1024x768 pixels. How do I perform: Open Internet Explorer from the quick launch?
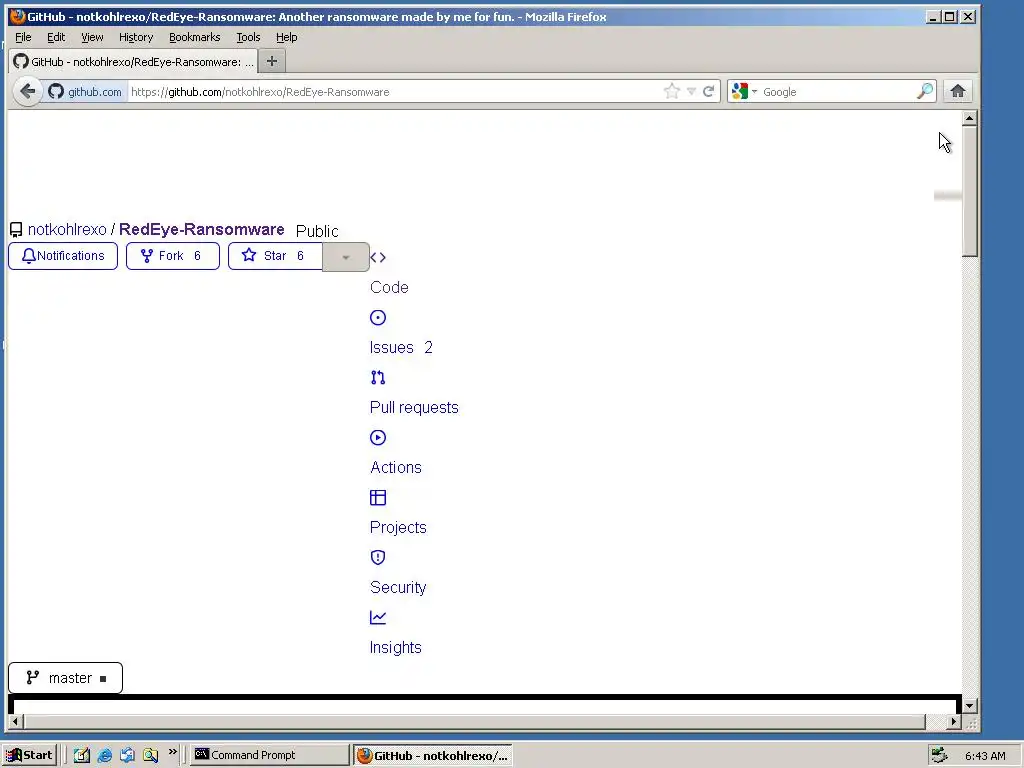(x=104, y=755)
